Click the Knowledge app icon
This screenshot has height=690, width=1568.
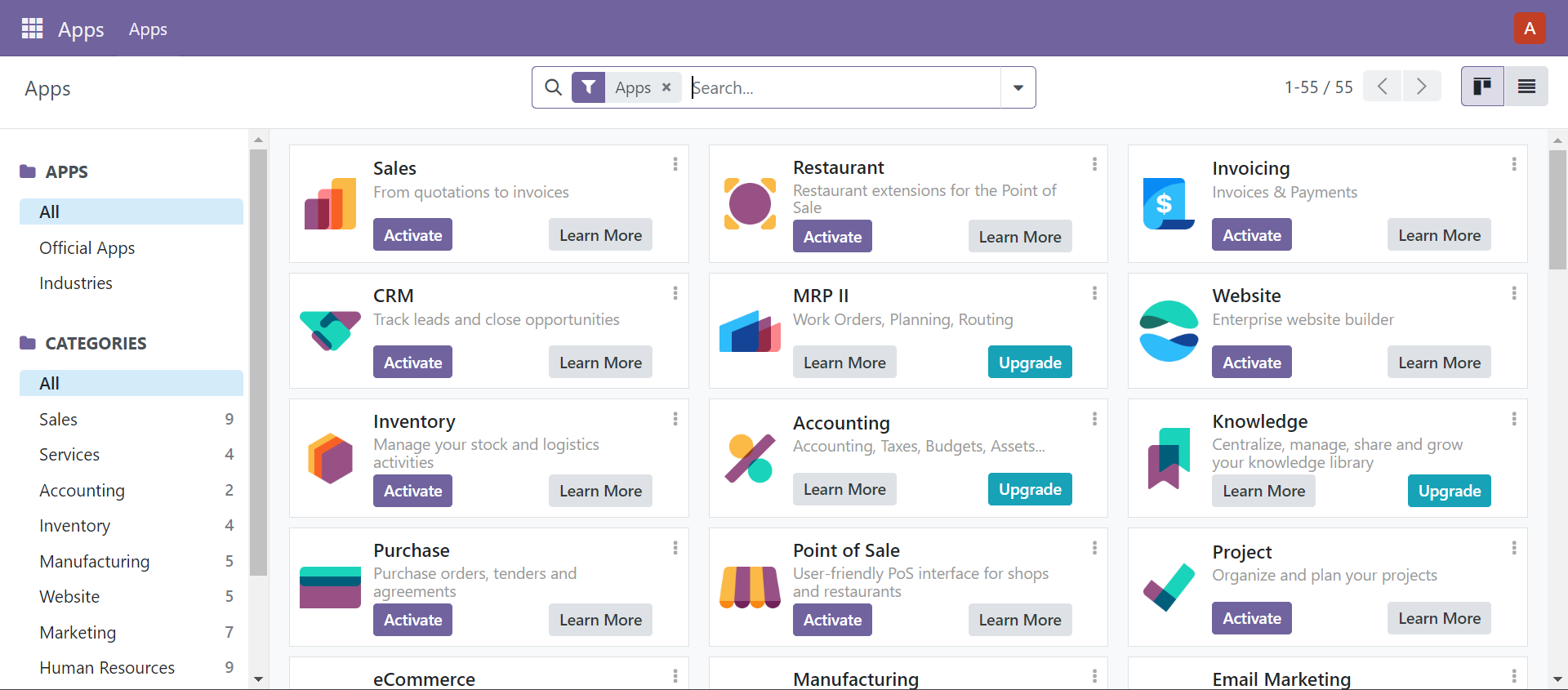tap(1169, 459)
